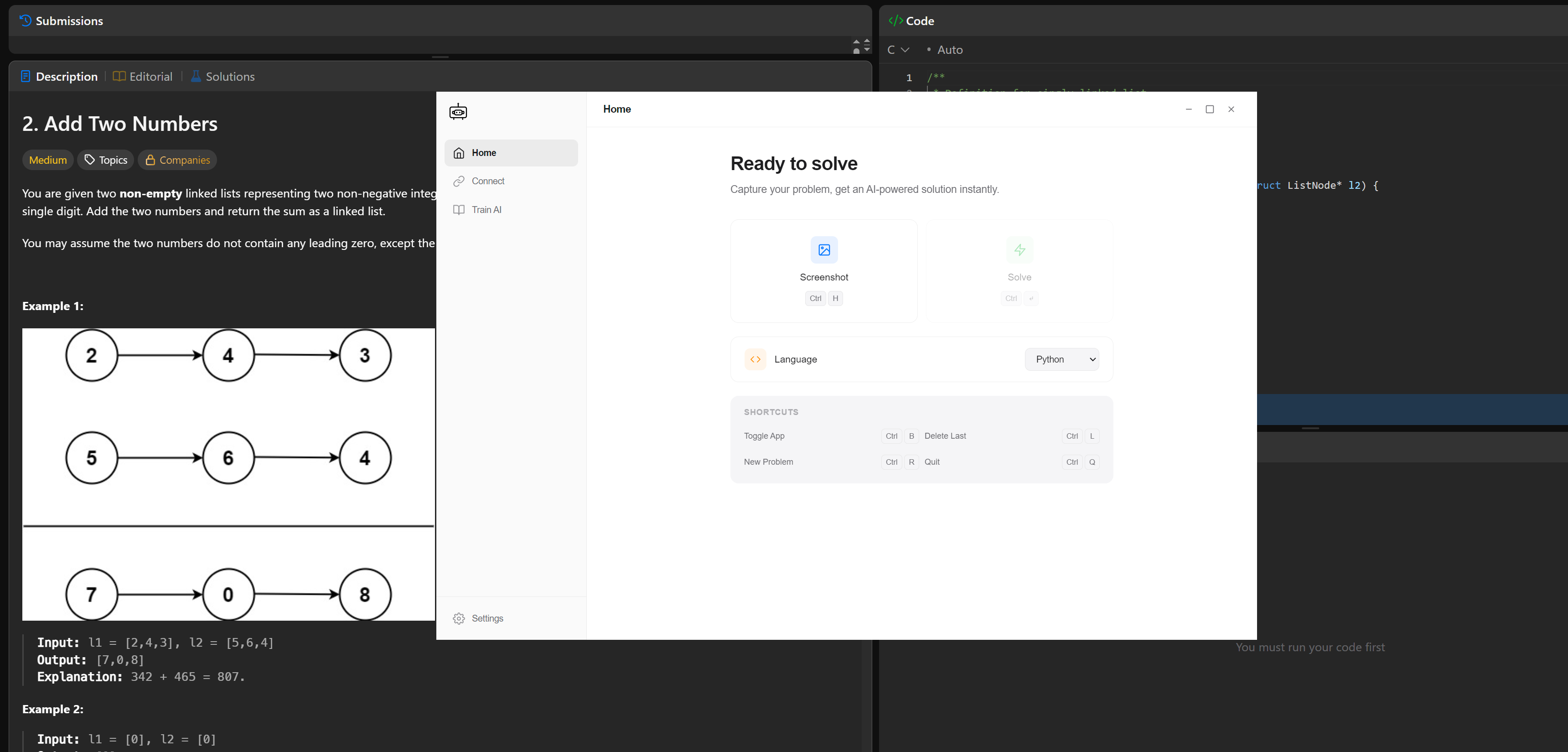Click the Solve lightning bolt icon
The width and height of the screenshot is (1568, 752).
(x=1019, y=249)
